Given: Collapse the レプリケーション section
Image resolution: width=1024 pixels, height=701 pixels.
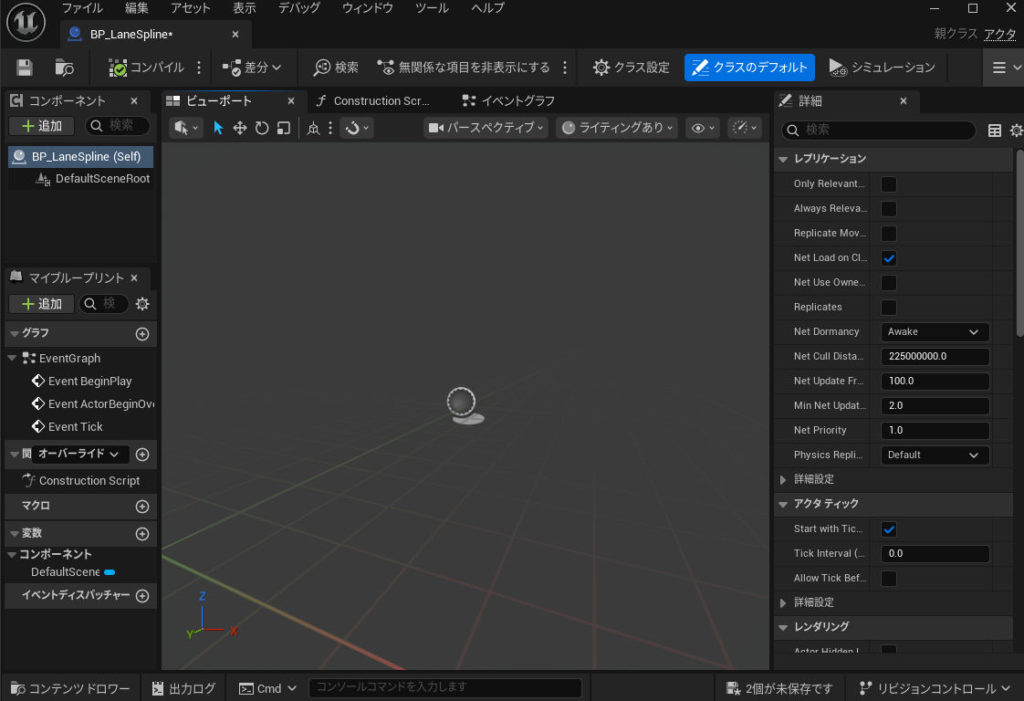Looking at the screenshot, I should pyautogui.click(x=783, y=159).
